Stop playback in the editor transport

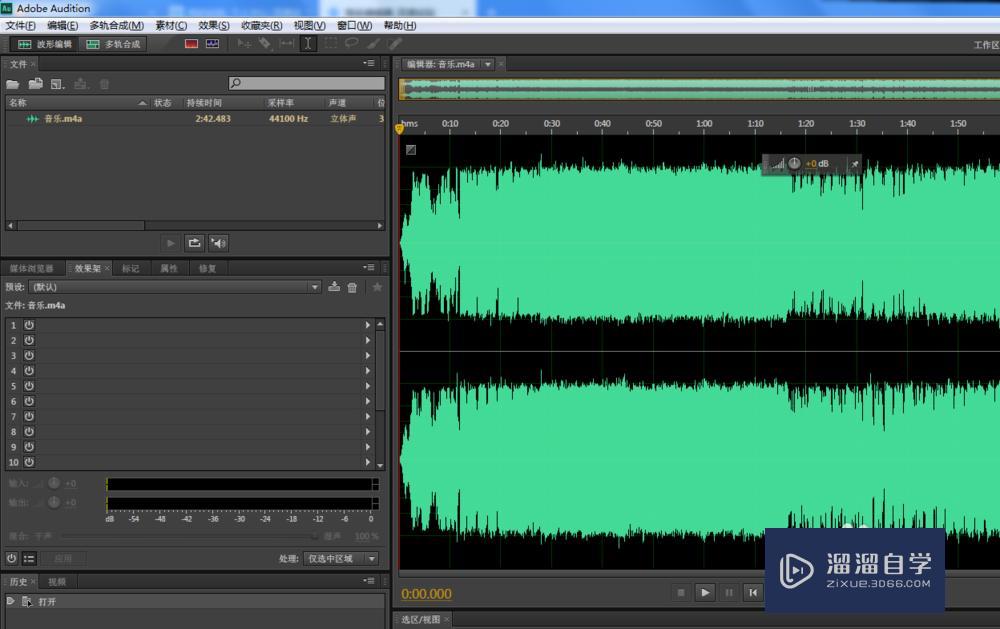pos(680,593)
